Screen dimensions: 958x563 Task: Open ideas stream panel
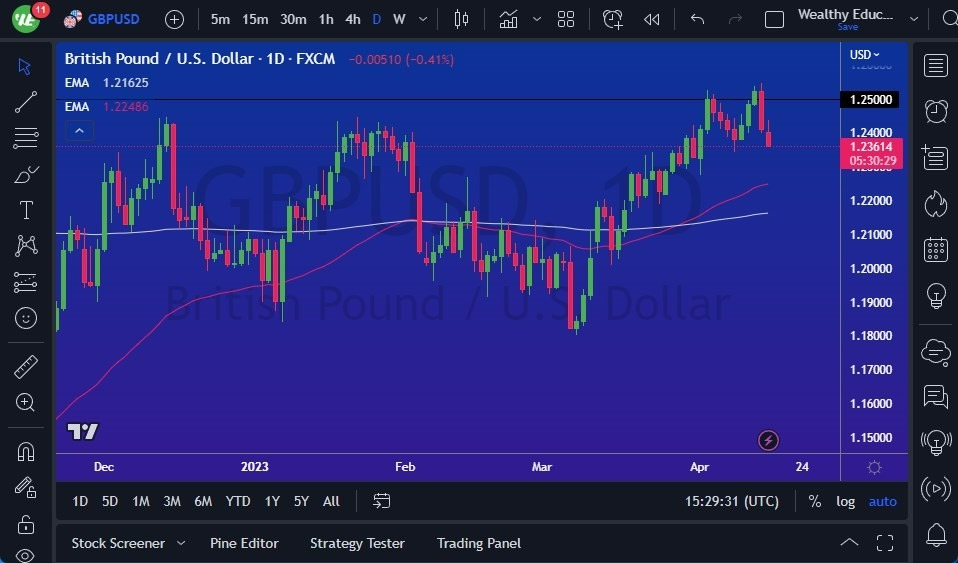click(935, 443)
